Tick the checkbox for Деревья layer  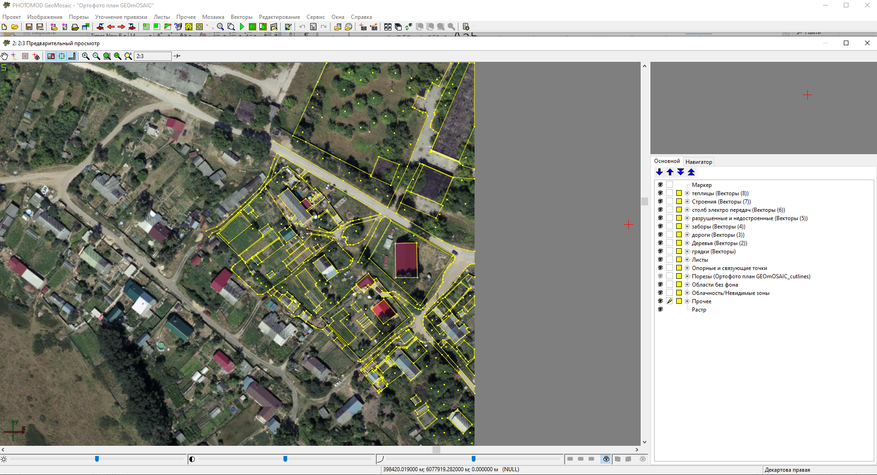click(x=669, y=243)
